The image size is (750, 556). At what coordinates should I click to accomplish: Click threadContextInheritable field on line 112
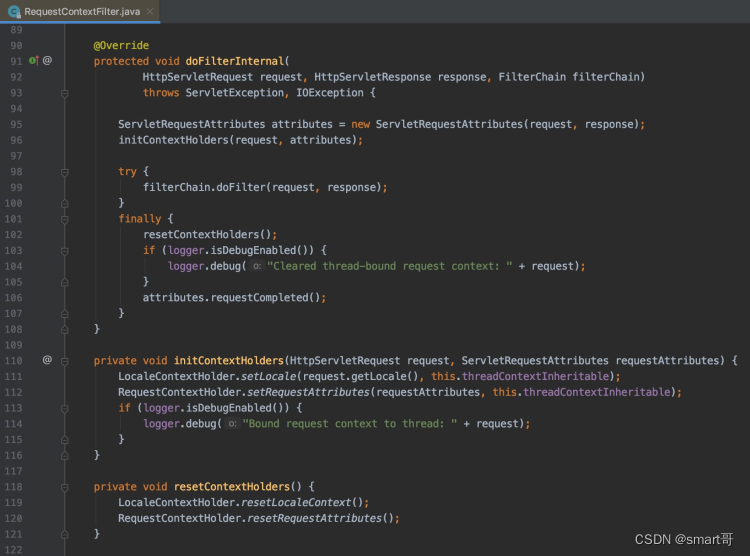[597, 392]
